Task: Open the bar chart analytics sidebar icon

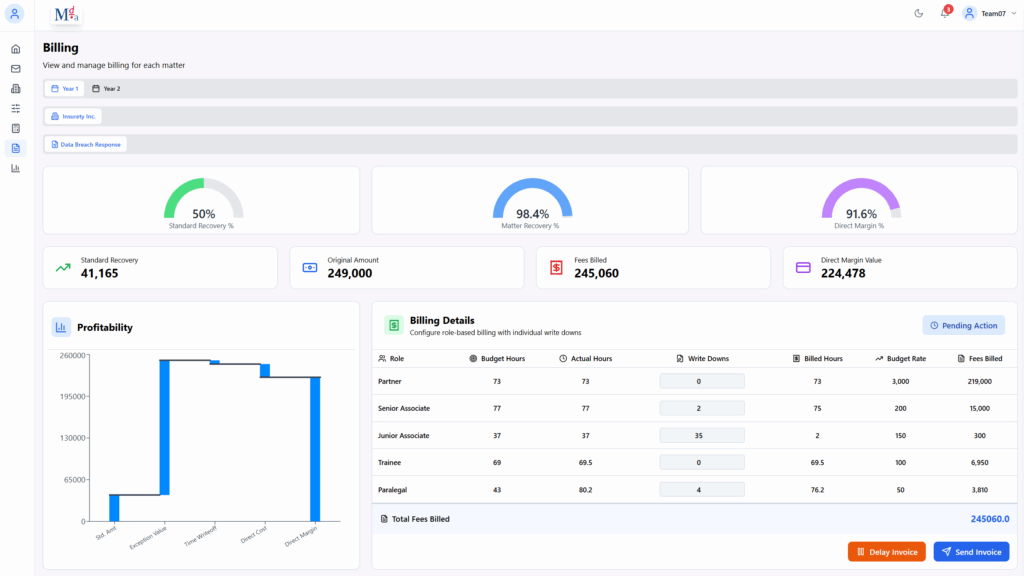Action: tap(15, 168)
